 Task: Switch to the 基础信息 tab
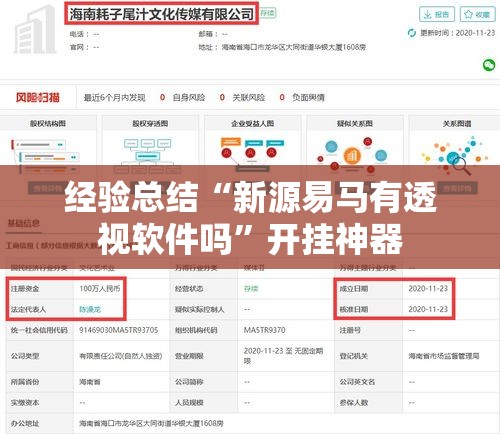pyautogui.click(x=24, y=223)
